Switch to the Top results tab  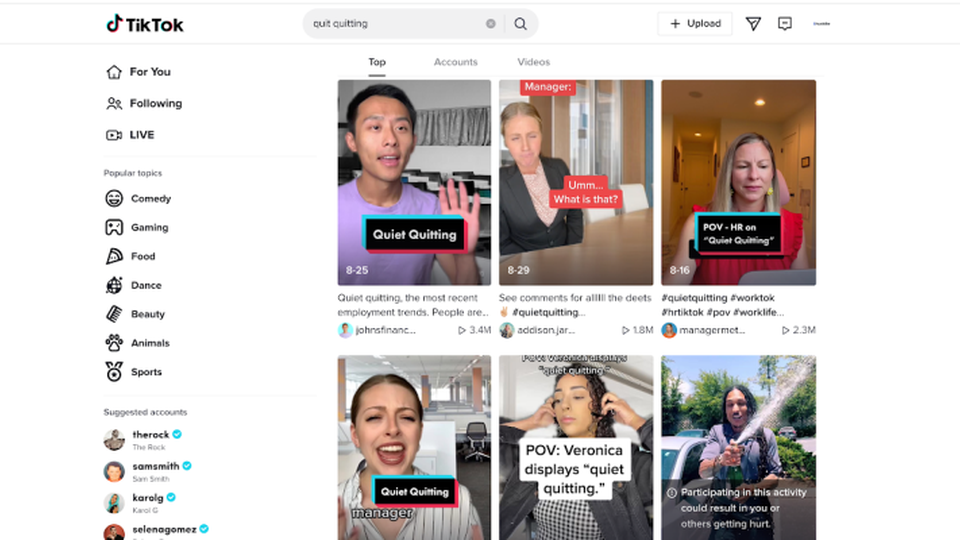377,62
